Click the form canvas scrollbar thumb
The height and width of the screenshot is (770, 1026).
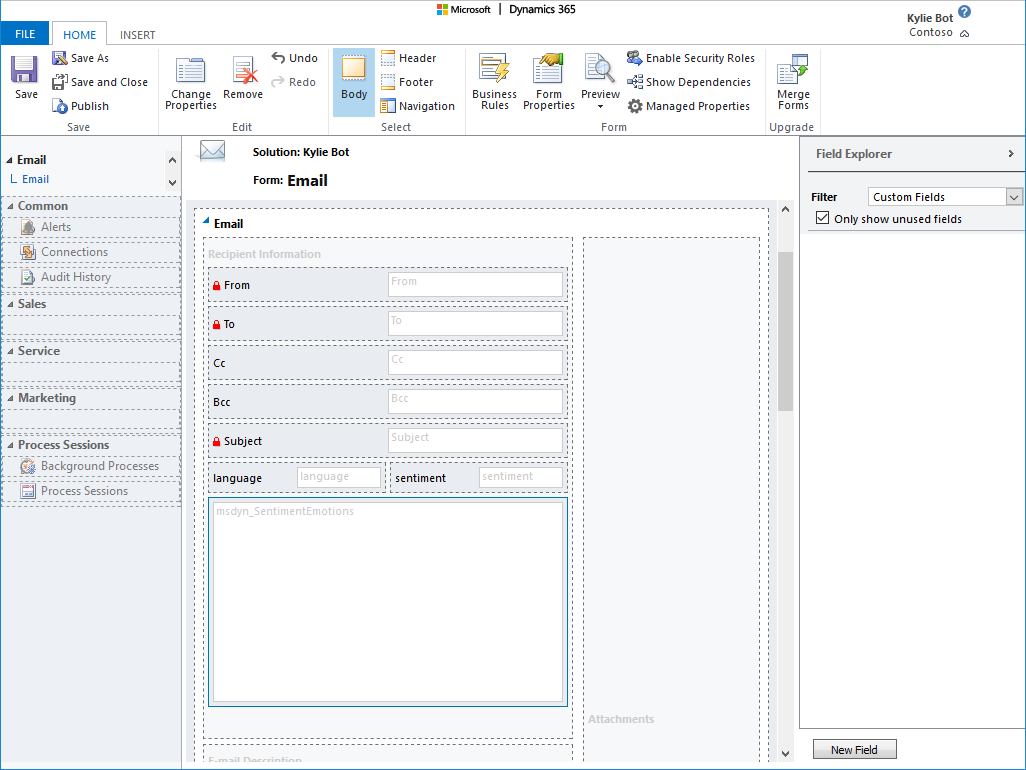(785, 331)
